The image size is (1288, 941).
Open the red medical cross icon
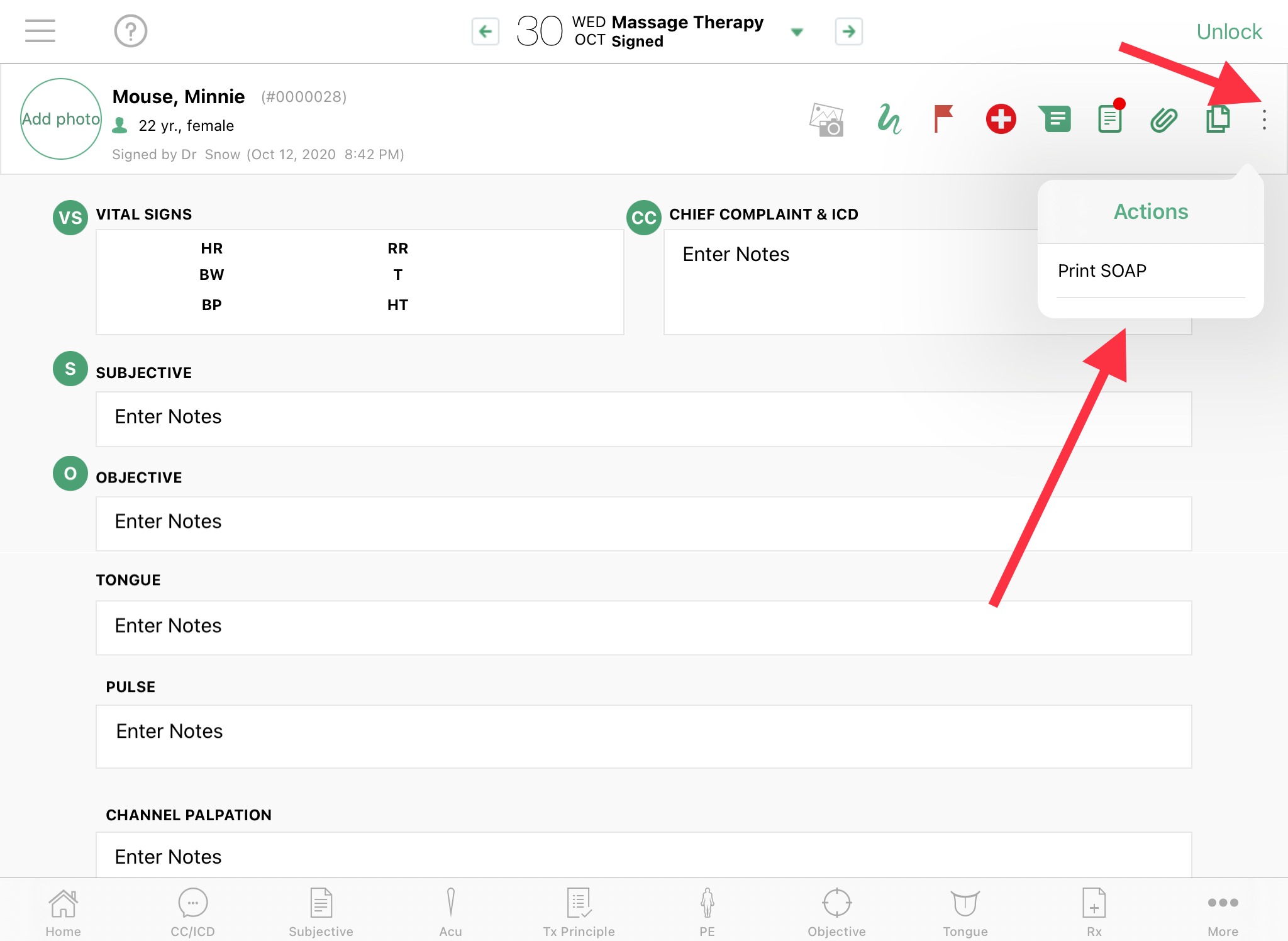click(1000, 119)
